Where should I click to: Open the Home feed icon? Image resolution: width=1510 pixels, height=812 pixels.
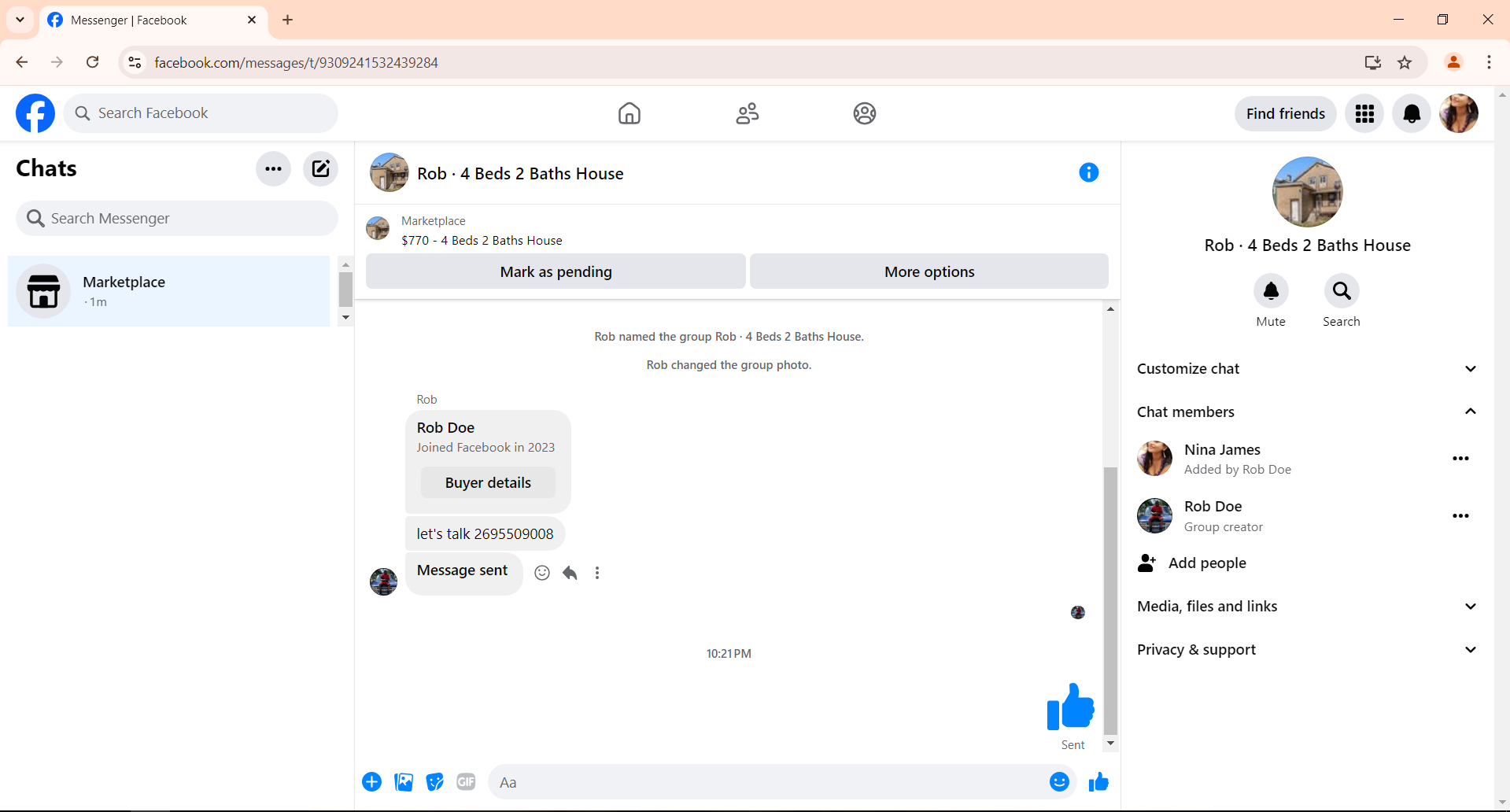(x=629, y=113)
